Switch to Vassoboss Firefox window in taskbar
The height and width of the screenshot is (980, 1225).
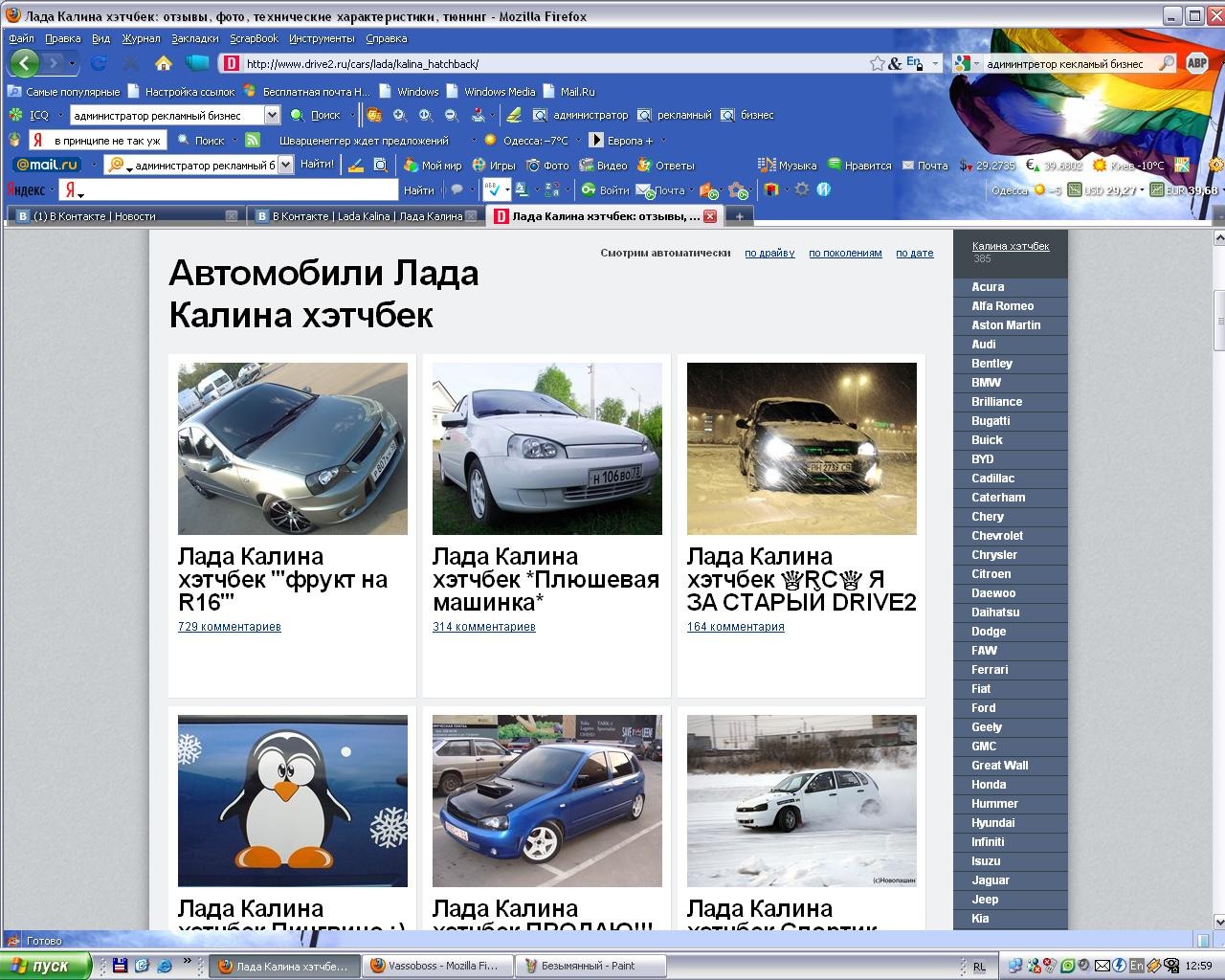pyautogui.click(x=438, y=967)
